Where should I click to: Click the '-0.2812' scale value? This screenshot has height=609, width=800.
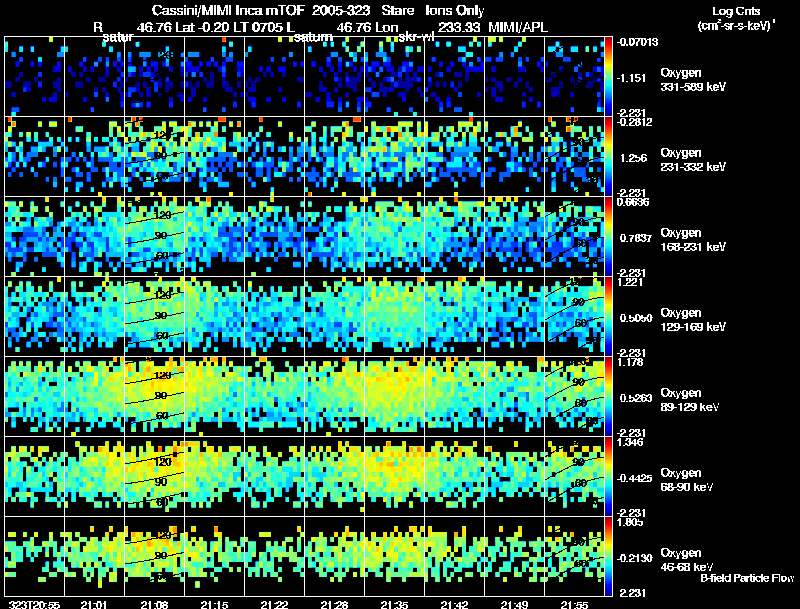point(634,122)
